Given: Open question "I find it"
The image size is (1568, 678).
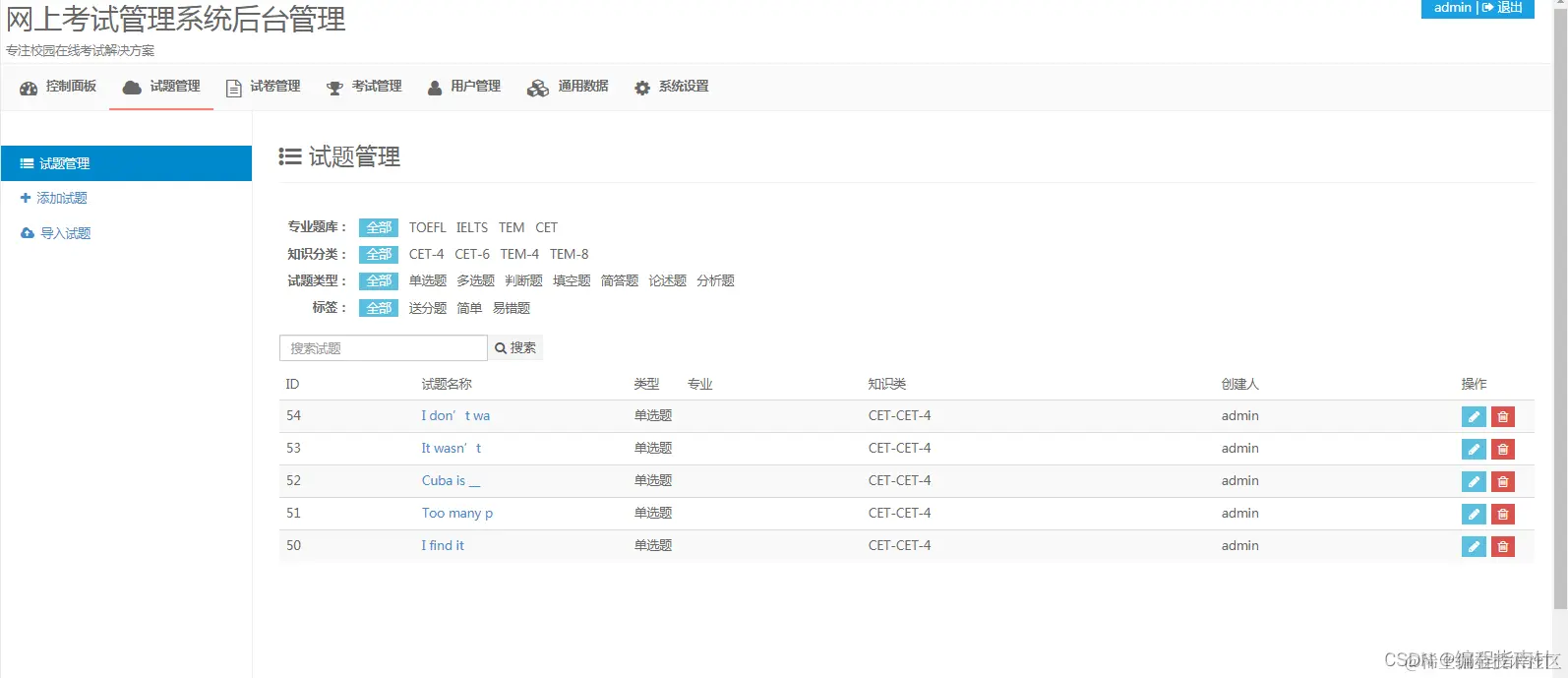Looking at the screenshot, I should pyautogui.click(x=443, y=545).
